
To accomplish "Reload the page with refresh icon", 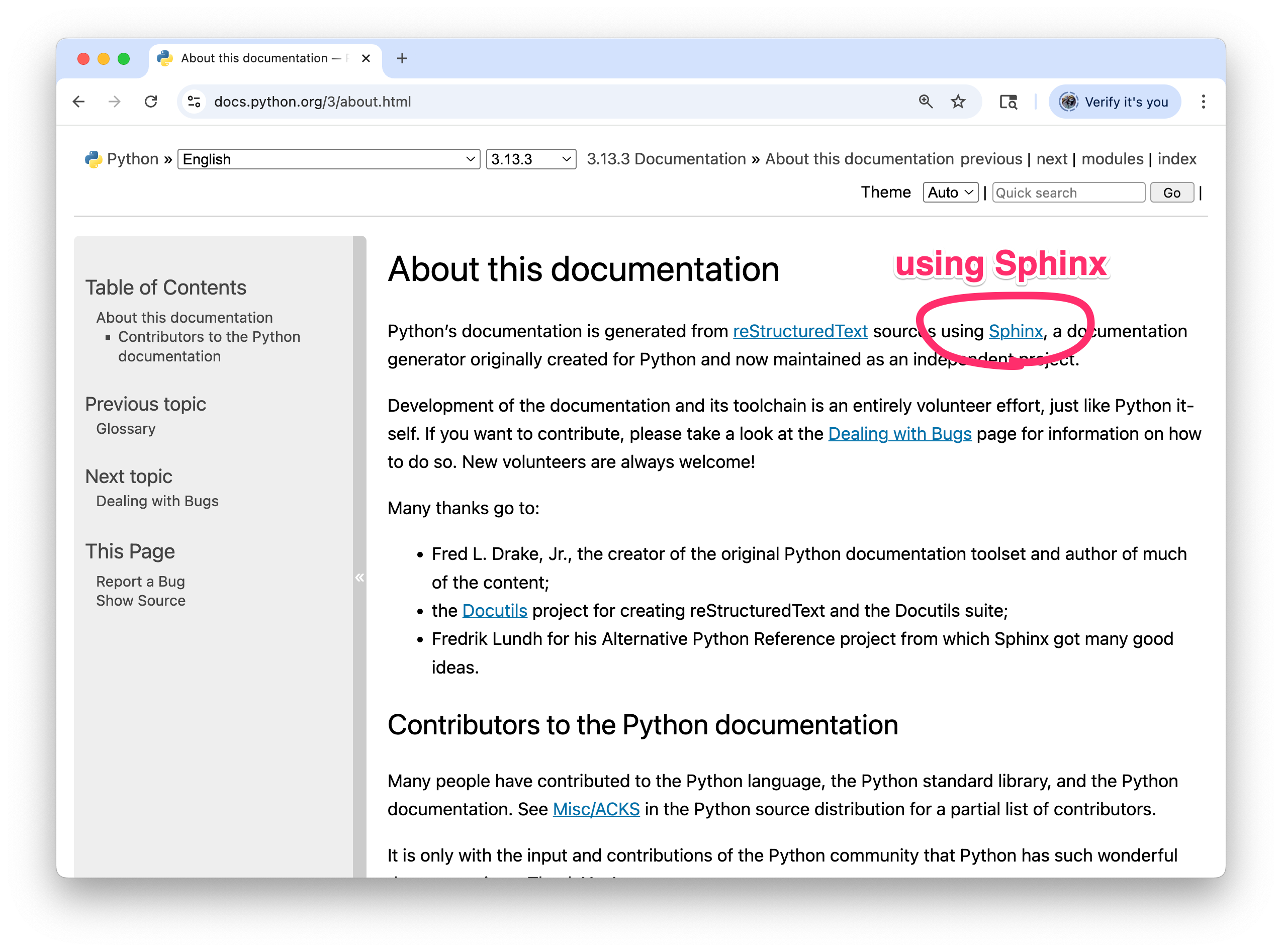I will 151,102.
